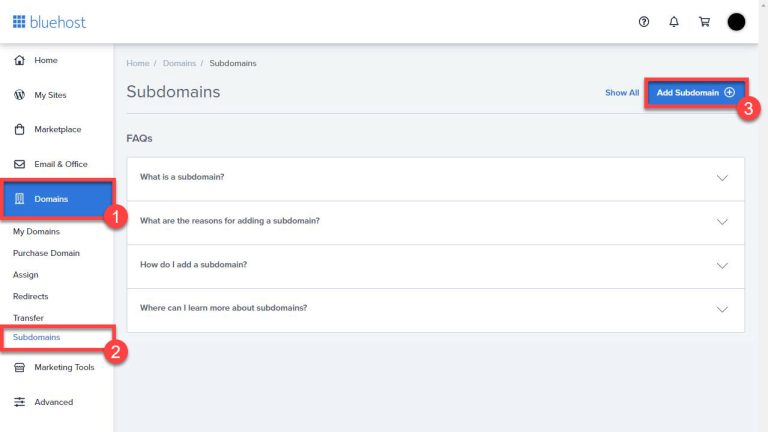Screen dimensions: 768x432
Task: Expand 'What is a subdomain?' FAQ
Action: (723, 178)
